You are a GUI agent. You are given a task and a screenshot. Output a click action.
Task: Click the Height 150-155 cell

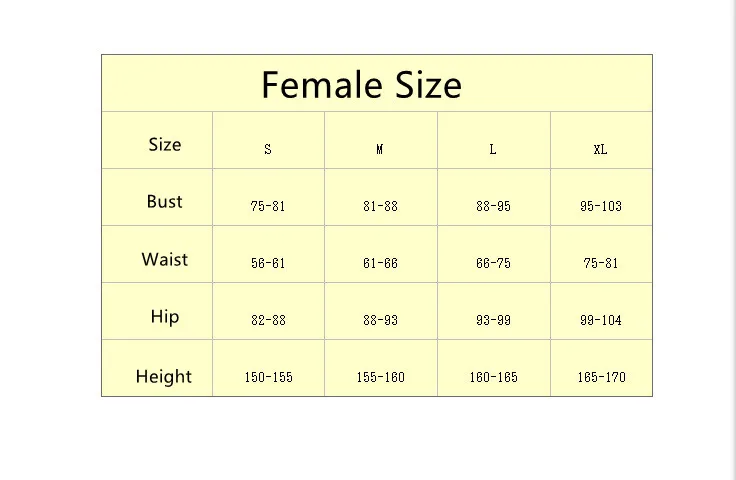tap(268, 377)
